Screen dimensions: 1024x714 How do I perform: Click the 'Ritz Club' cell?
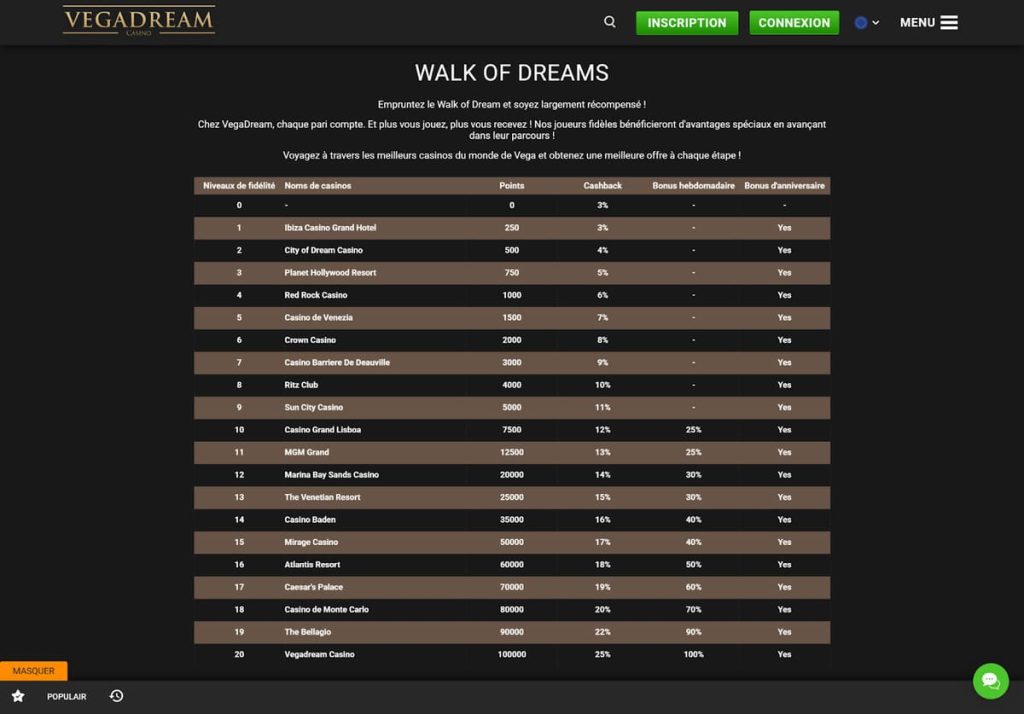[x=301, y=385]
